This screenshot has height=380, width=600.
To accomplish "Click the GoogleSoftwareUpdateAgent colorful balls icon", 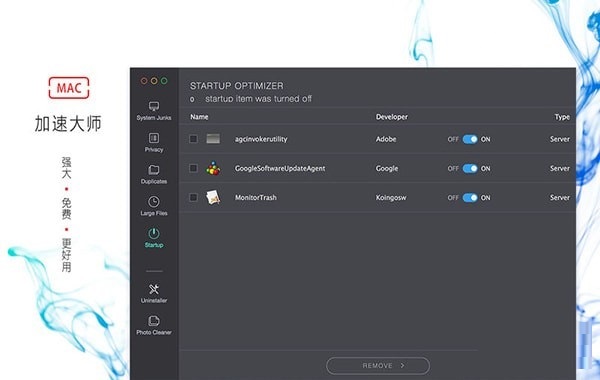I will (x=213, y=168).
